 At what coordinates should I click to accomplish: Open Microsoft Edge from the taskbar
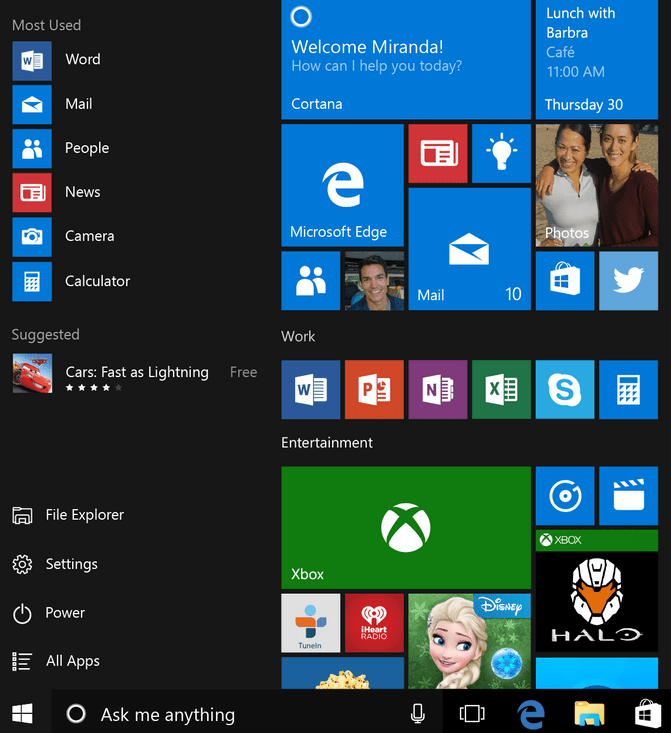coord(531,714)
